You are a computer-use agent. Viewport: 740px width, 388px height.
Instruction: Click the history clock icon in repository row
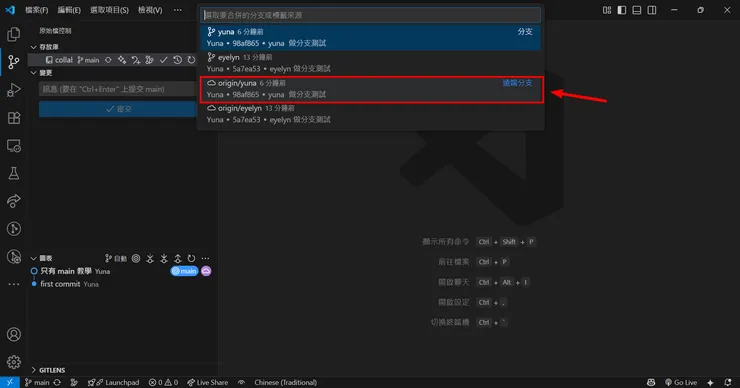[177, 60]
